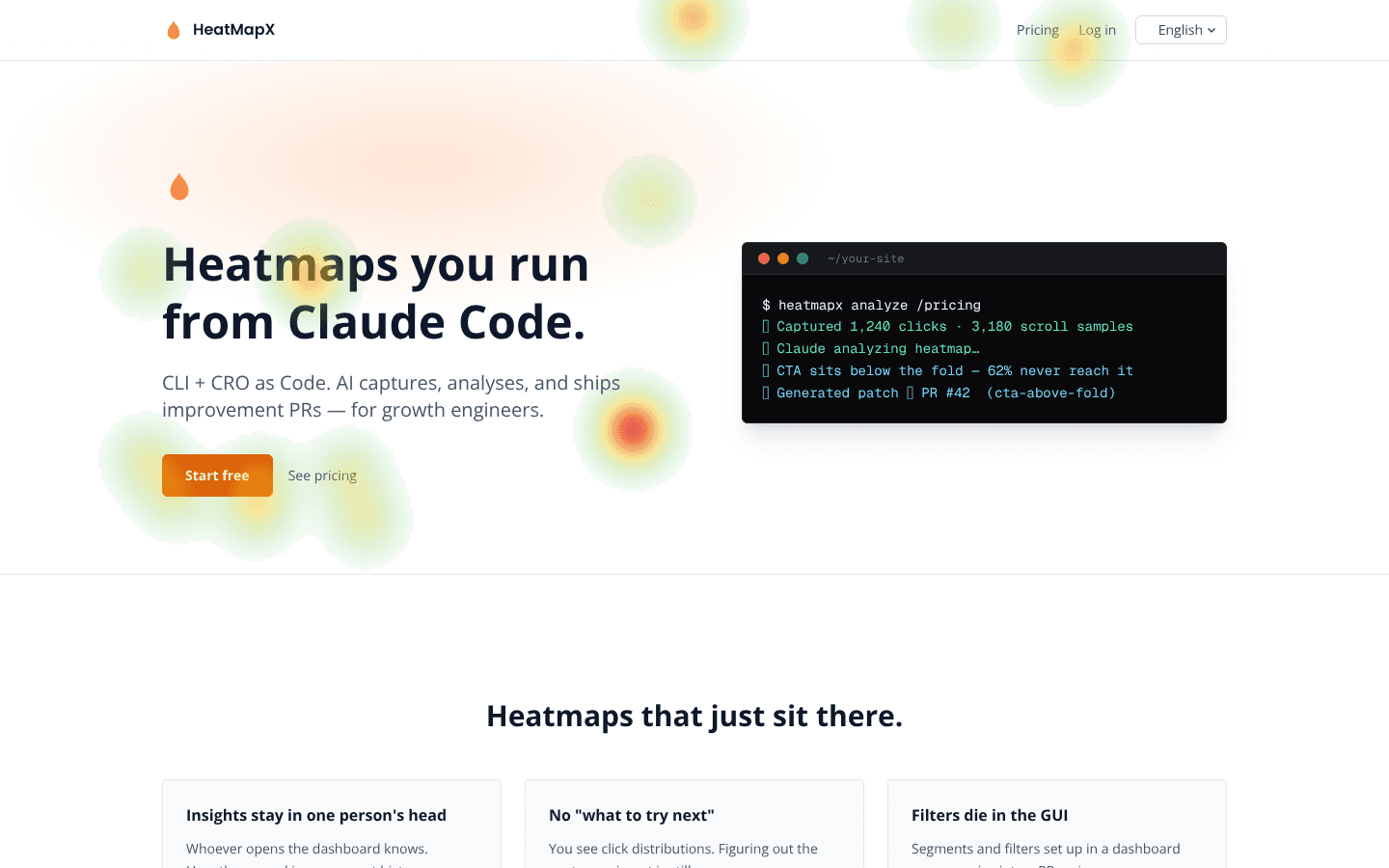
Task: Click the 'Heatmaps you run from Claude Code.' headline
Action: pyautogui.click(x=376, y=293)
